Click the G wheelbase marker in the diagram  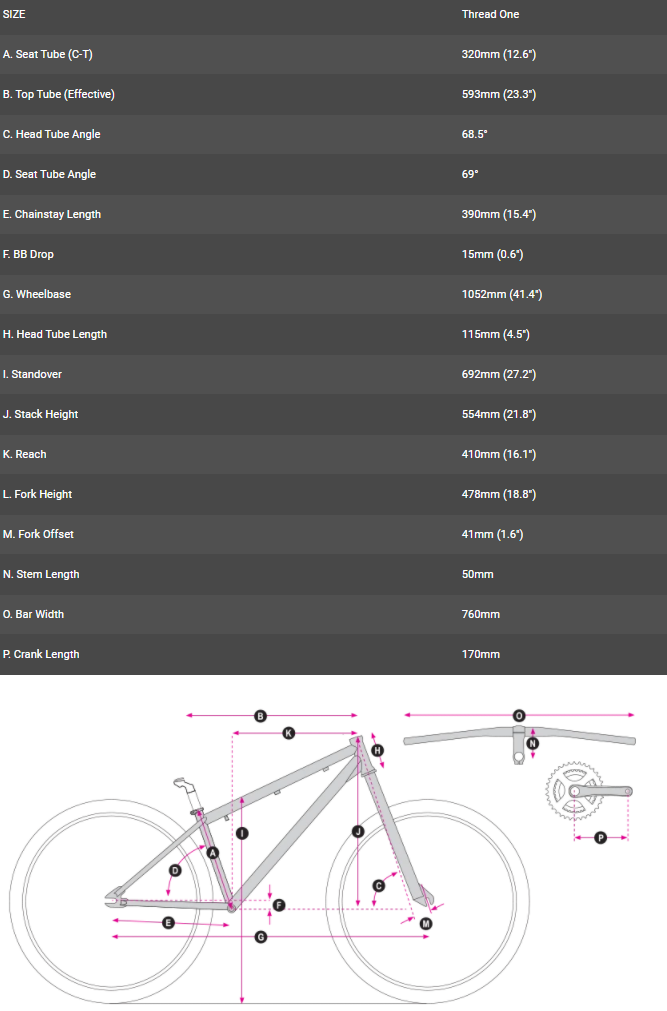(261, 937)
